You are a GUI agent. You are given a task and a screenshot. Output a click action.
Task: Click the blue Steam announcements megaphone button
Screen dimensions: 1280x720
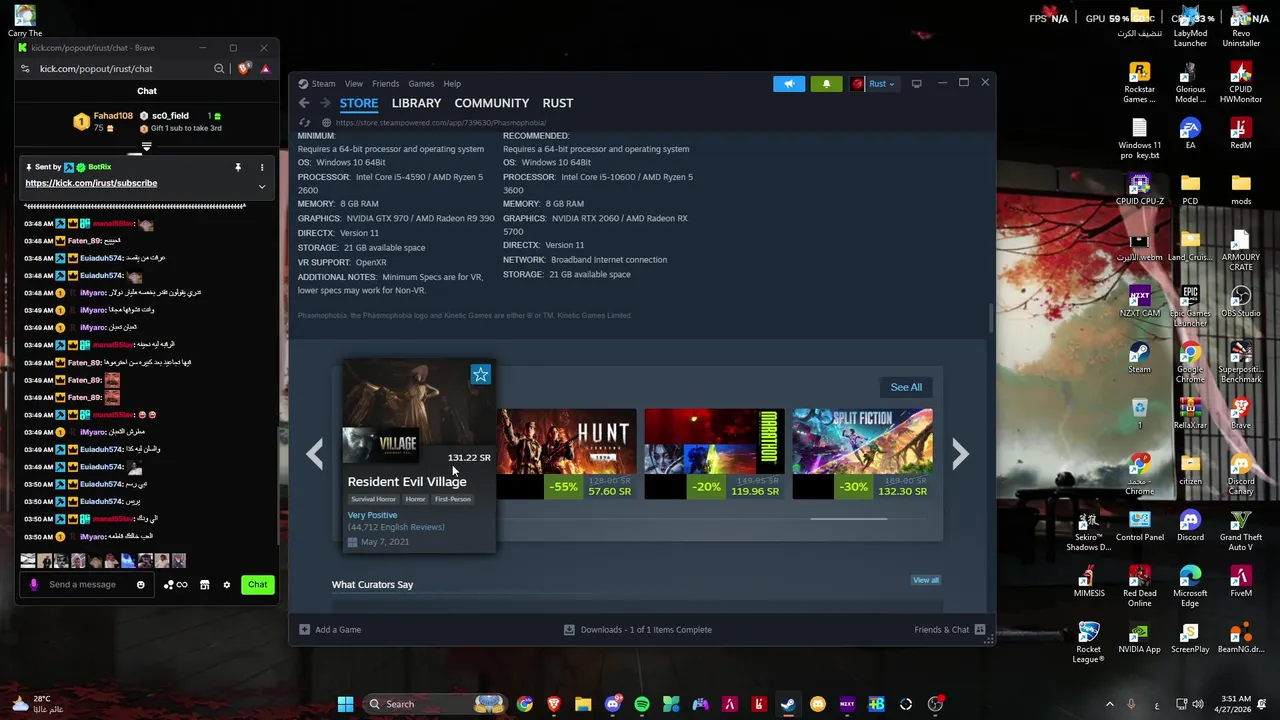click(x=789, y=84)
